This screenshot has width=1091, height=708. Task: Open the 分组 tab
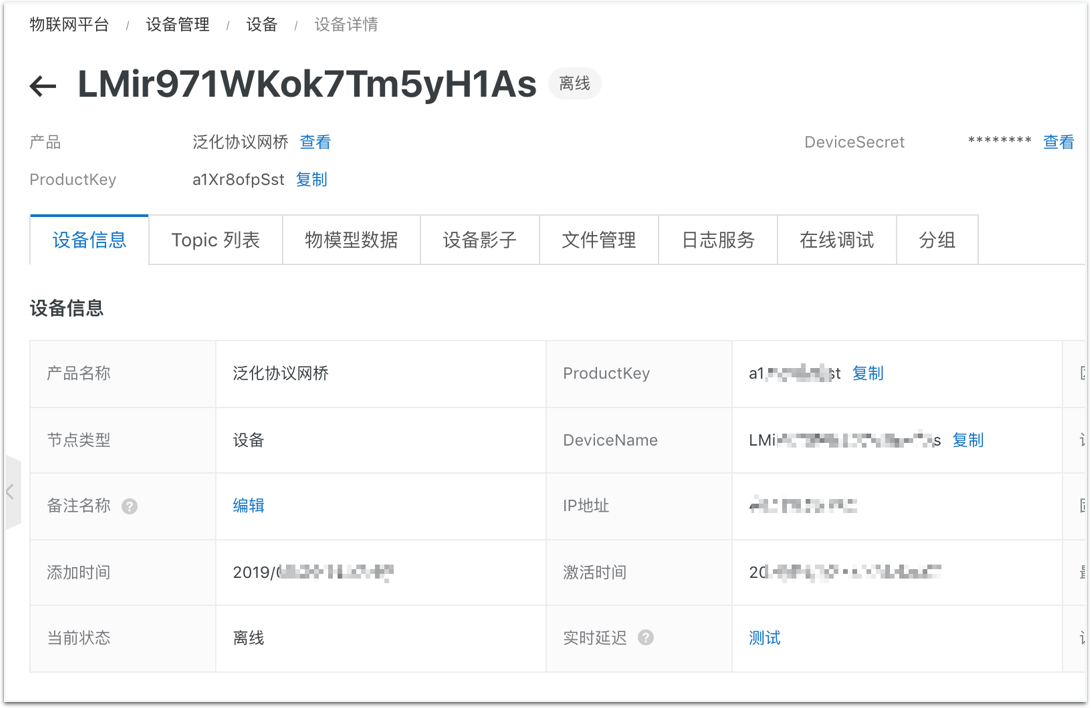pyautogui.click(x=937, y=240)
